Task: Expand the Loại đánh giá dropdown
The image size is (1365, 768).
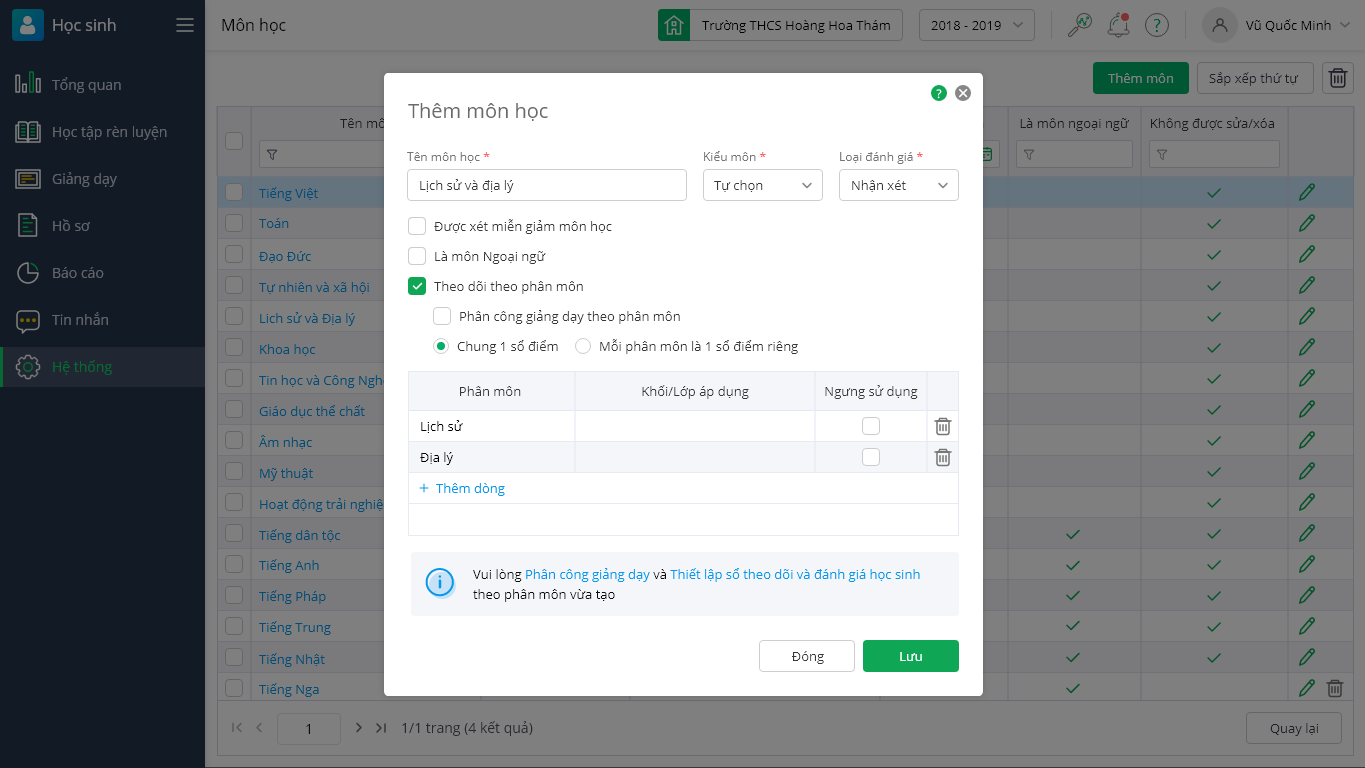Action: (x=898, y=185)
